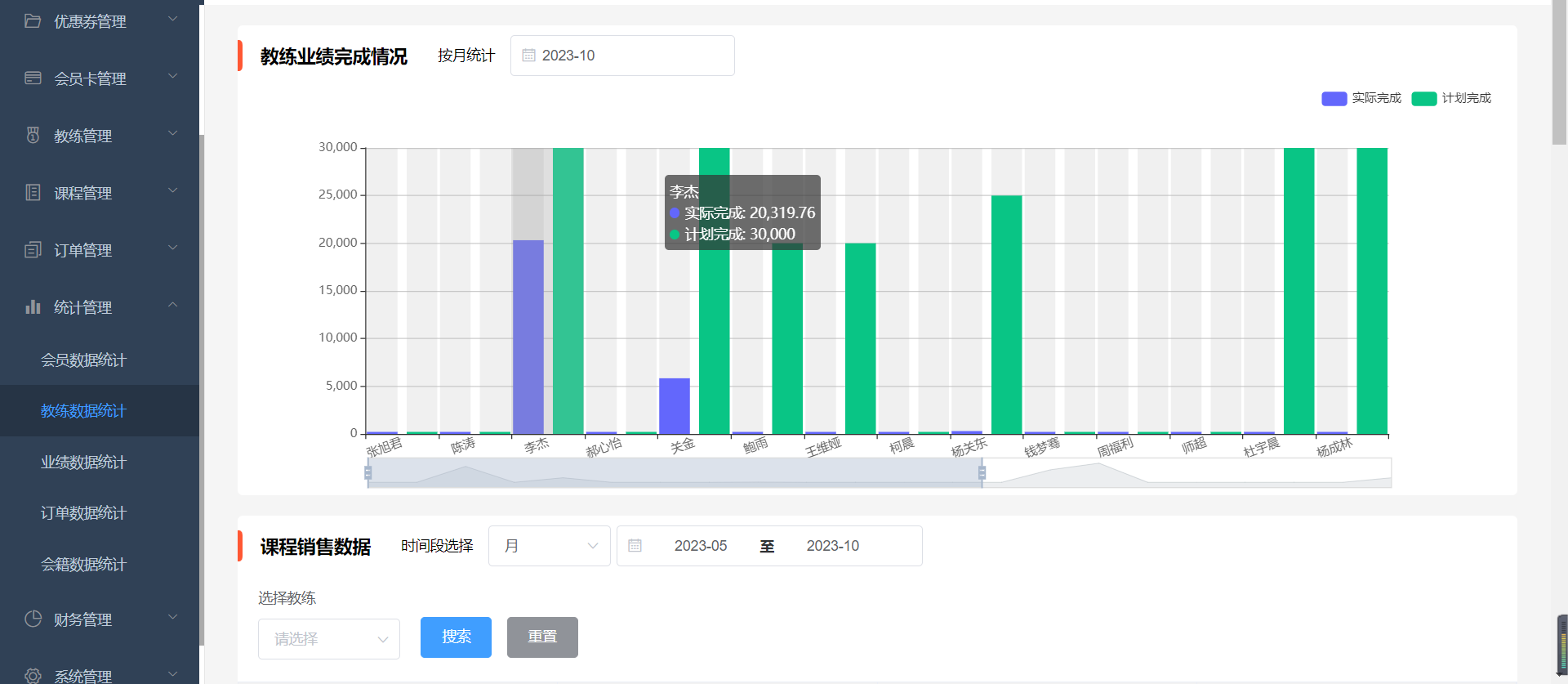Expand 优惠券管理 submenu chevron
1568x684 pixels.
[172, 19]
